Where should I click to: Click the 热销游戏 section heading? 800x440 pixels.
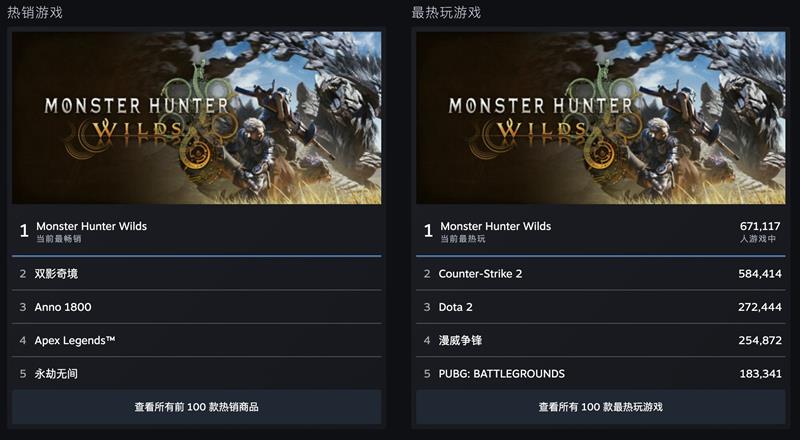pyautogui.click(x=35, y=12)
